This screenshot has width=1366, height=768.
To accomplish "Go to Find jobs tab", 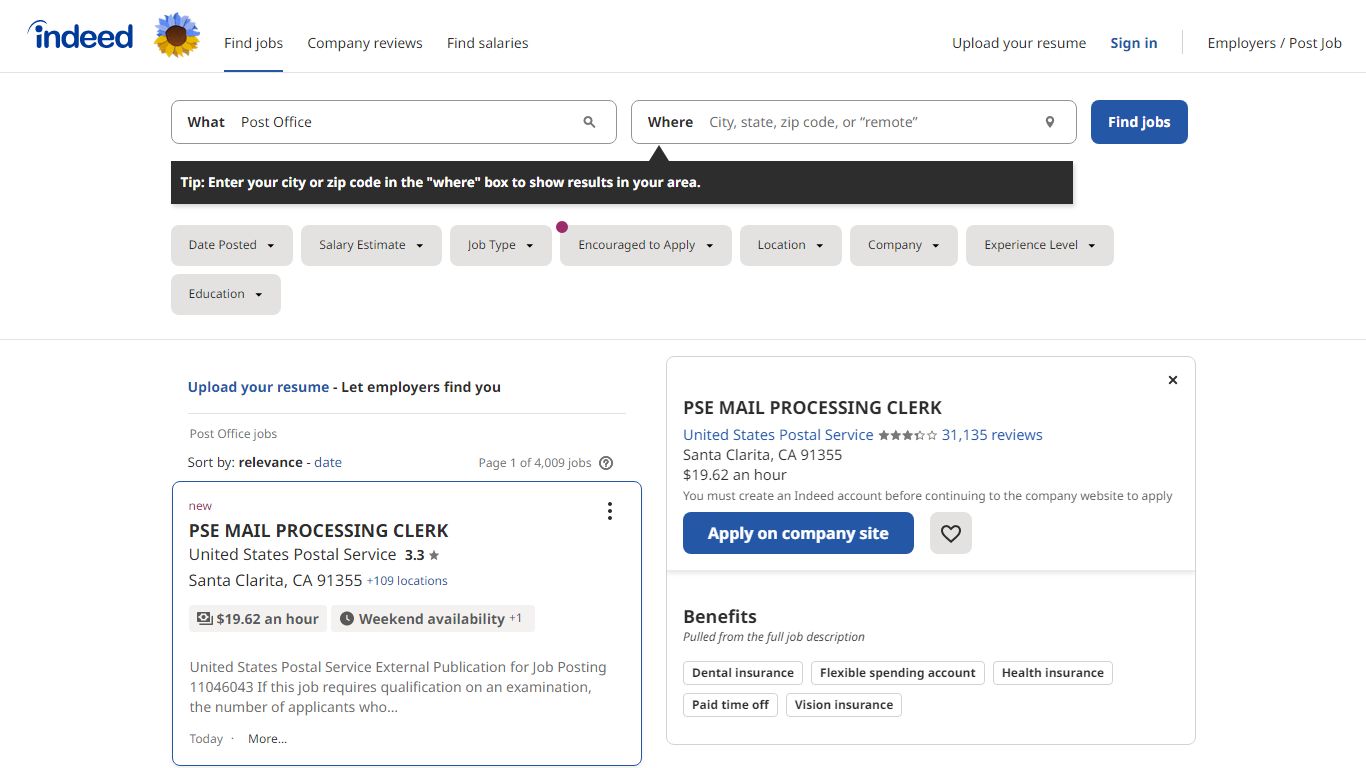I will coord(253,43).
